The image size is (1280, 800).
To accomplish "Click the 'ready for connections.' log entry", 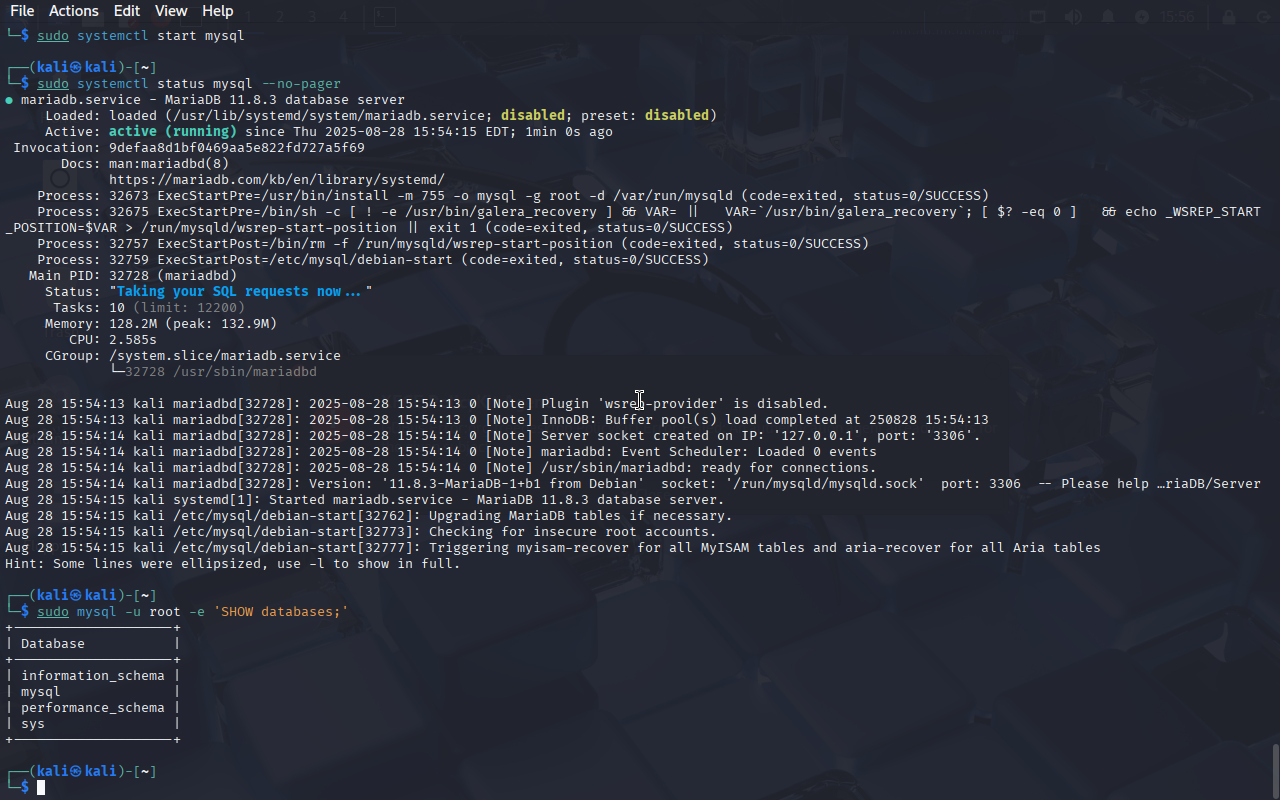I will [709, 467].
